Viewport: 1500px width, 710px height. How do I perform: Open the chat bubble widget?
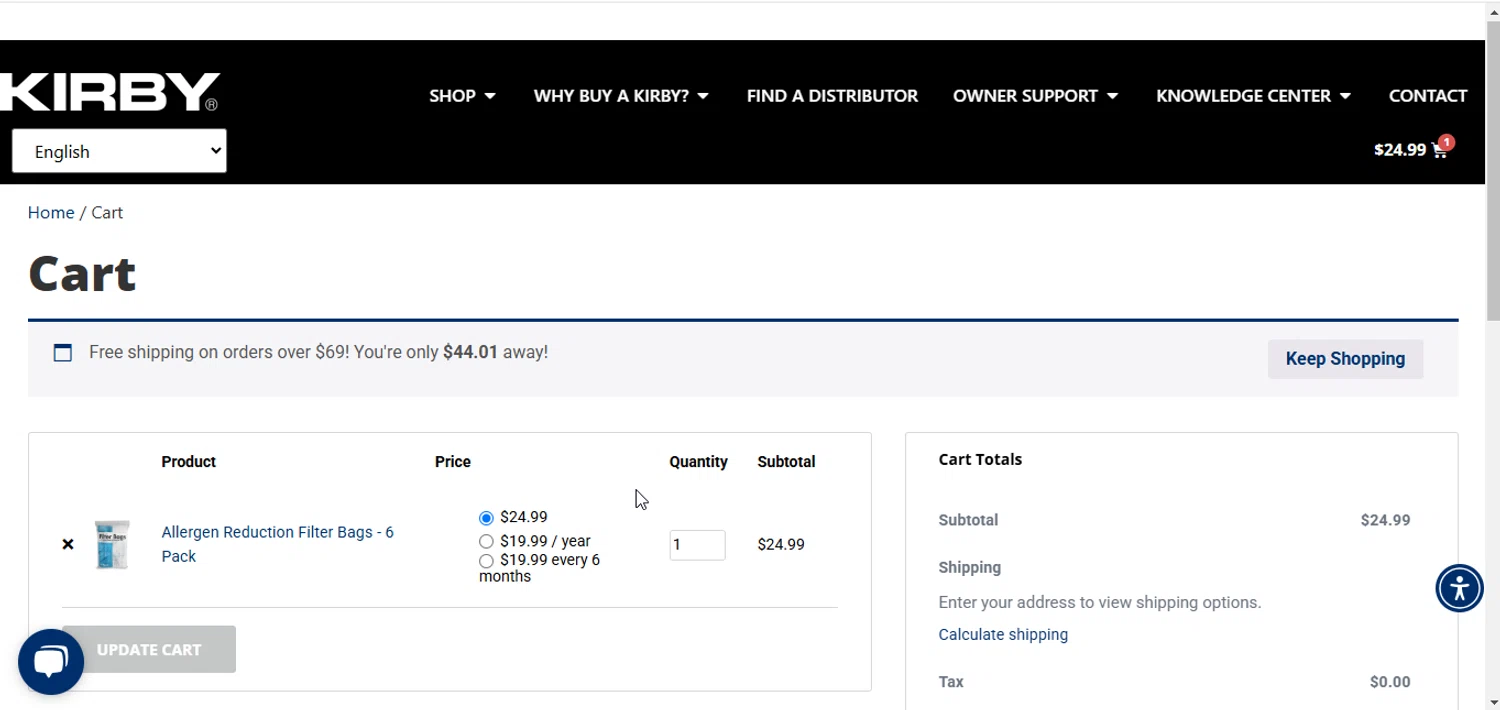click(x=51, y=662)
